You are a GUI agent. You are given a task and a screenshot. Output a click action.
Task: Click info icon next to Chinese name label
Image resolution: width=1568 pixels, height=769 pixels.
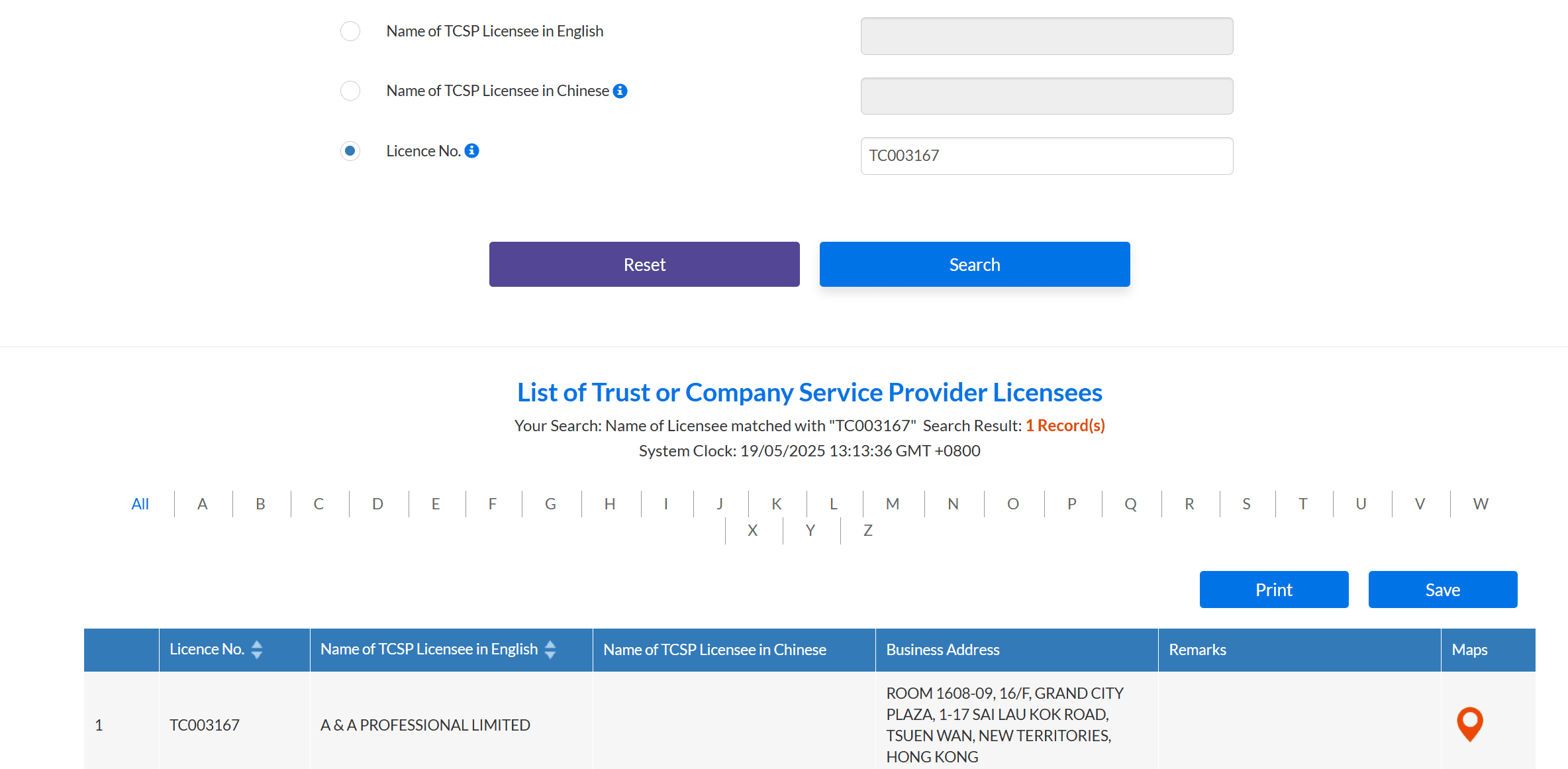coord(620,91)
